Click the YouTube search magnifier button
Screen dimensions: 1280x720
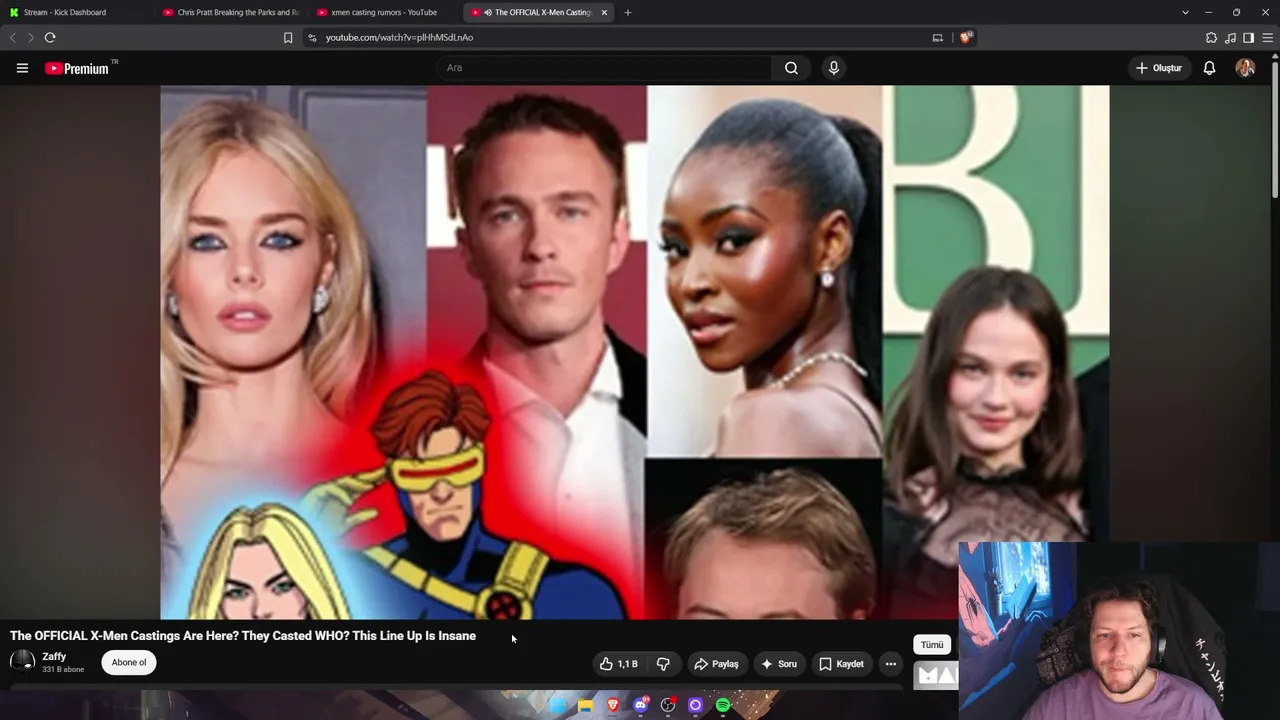pyautogui.click(x=791, y=68)
